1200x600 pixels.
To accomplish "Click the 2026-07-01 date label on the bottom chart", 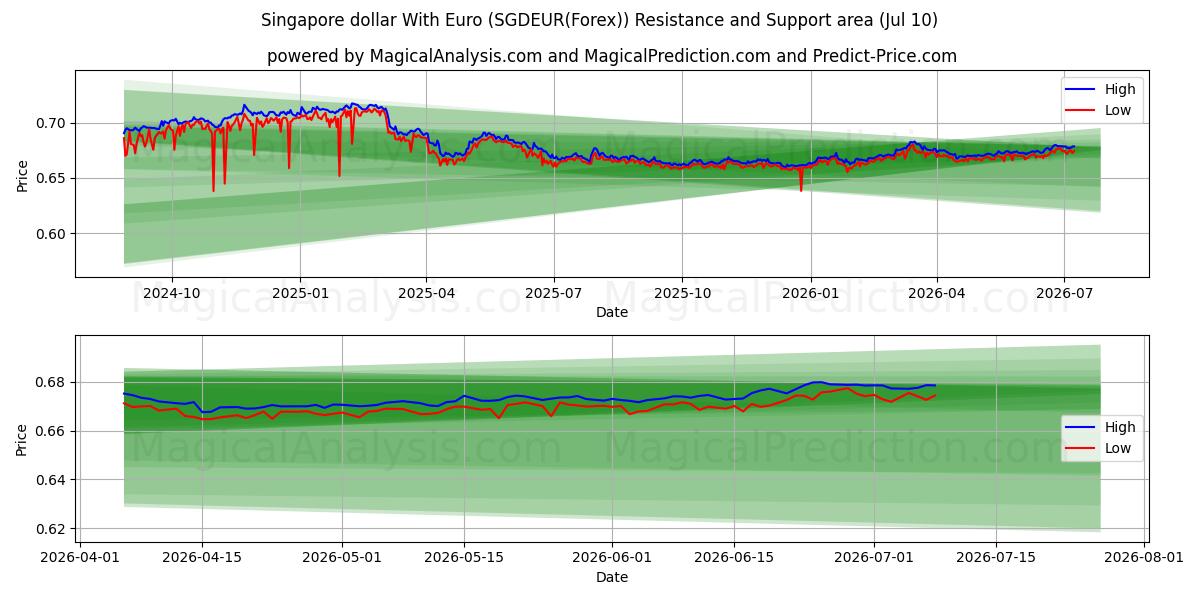I will click(x=874, y=558).
